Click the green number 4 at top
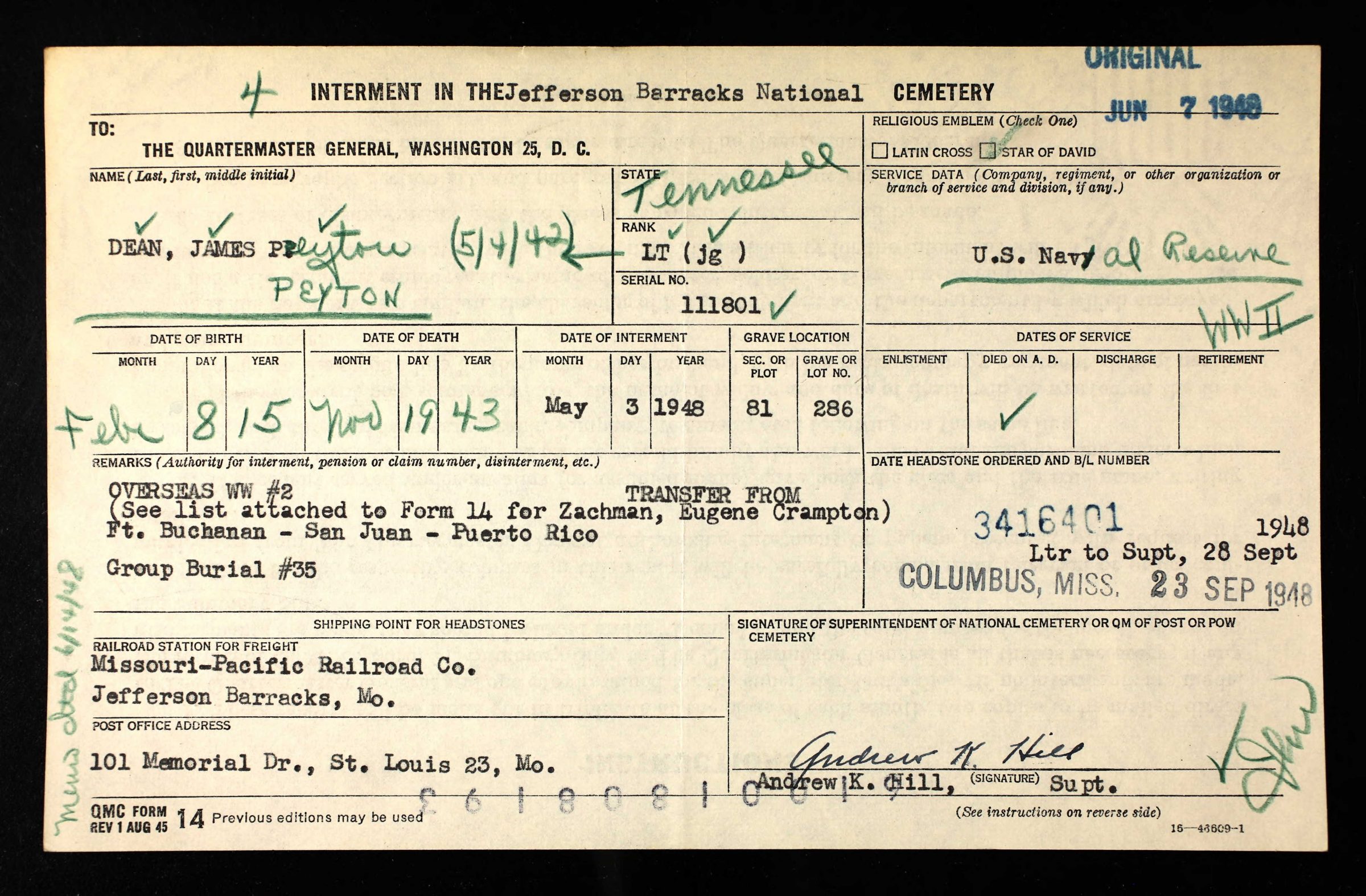 click(x=258, y=93)
